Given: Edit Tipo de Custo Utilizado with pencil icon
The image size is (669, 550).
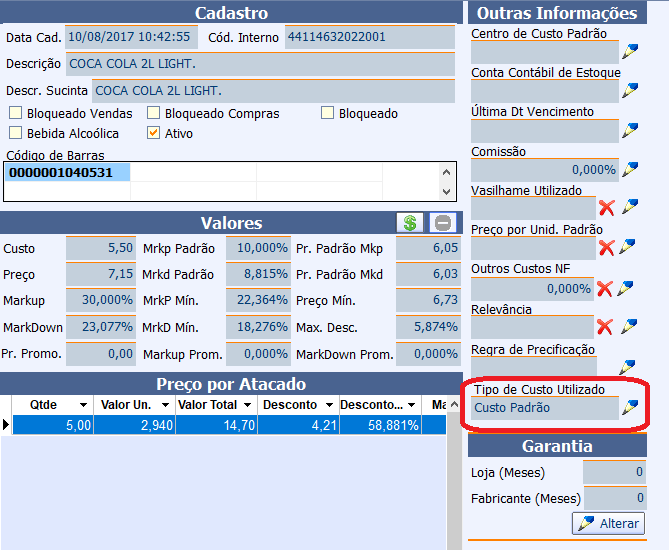Looking at the screenshot, I should (x=630, y=407).
